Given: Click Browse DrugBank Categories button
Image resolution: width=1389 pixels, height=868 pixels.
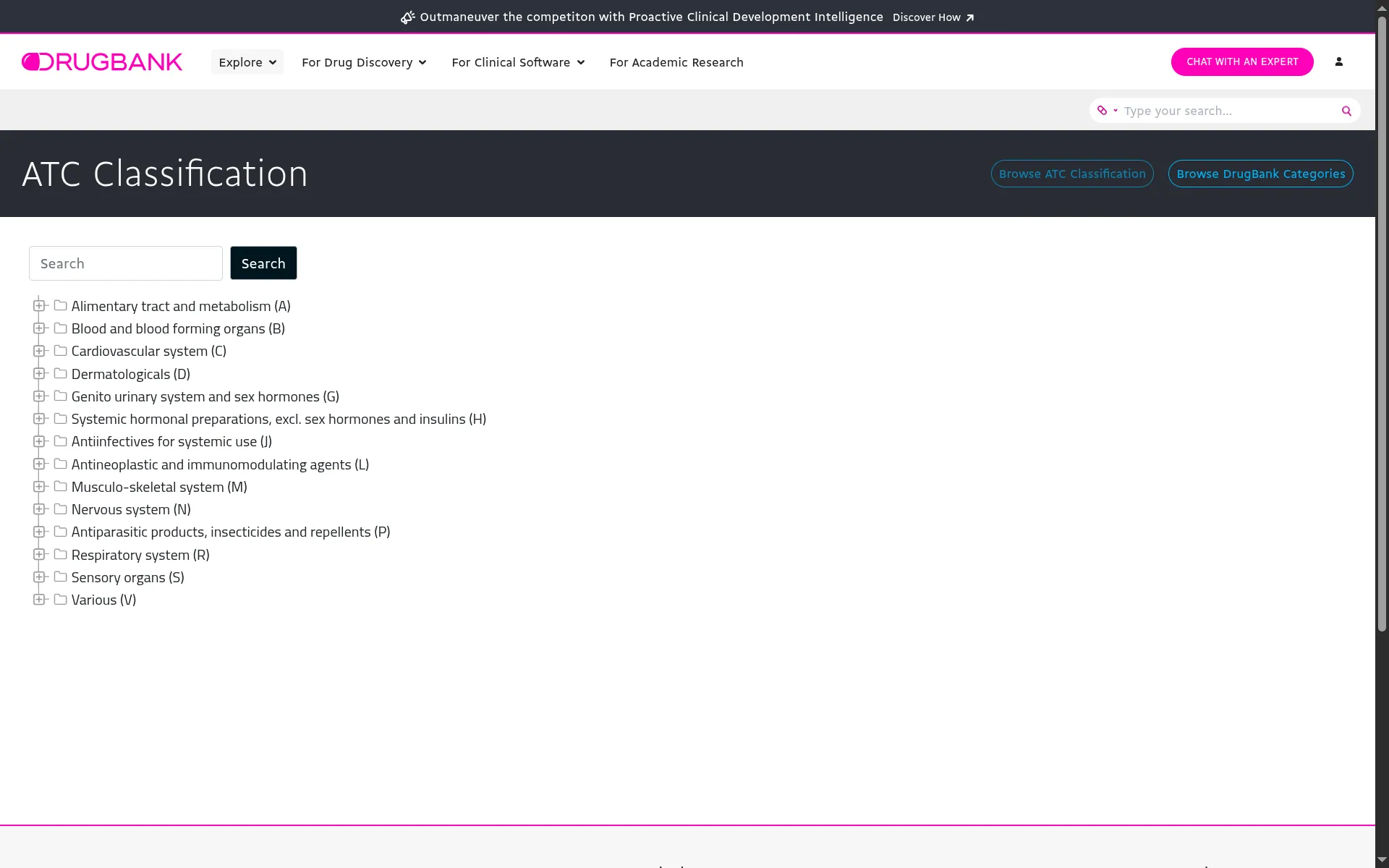Looking at the screenshot, I should click(x=1260, y=174).
